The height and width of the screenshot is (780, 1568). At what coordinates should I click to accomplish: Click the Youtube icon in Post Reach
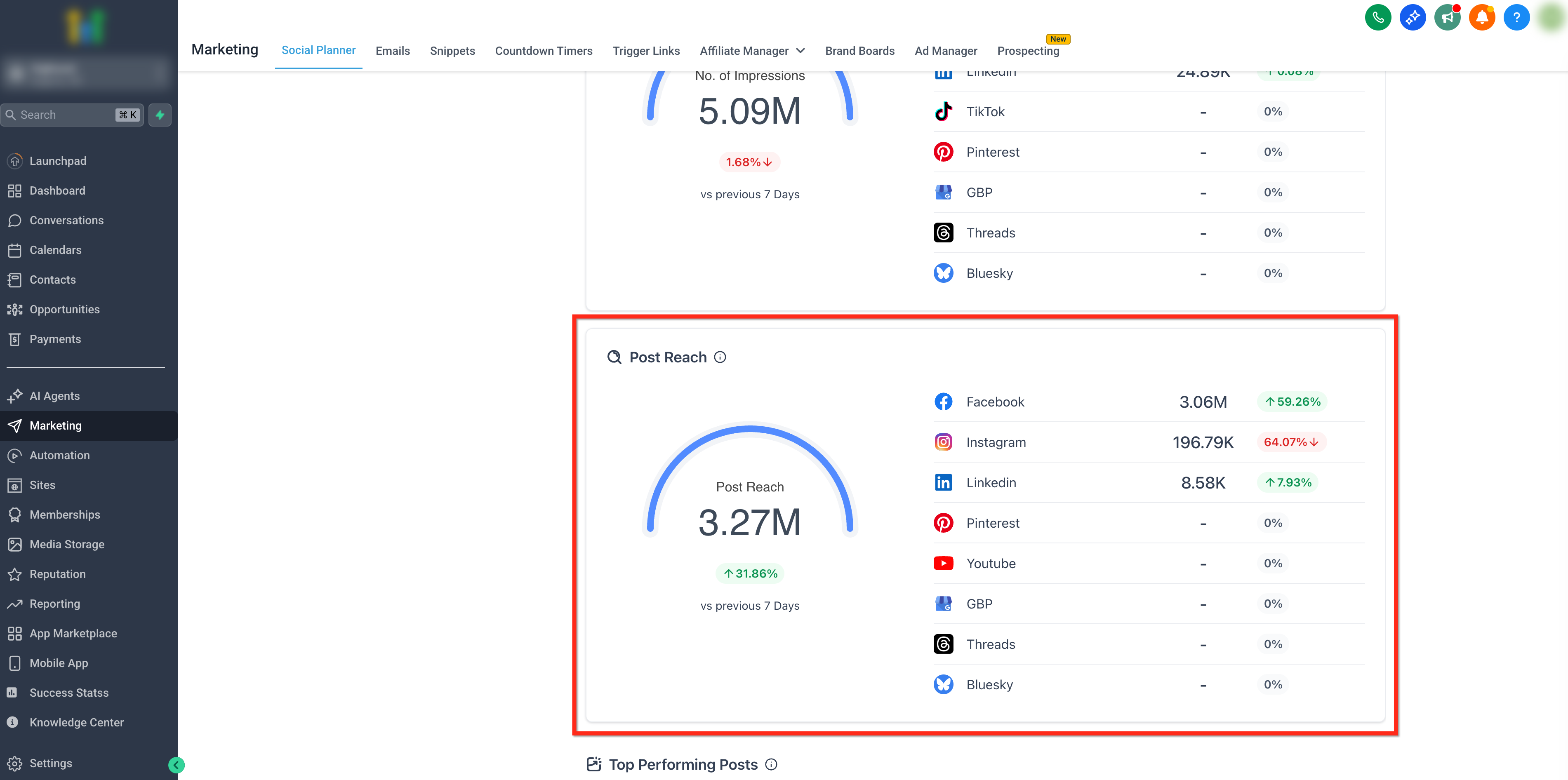944,564
